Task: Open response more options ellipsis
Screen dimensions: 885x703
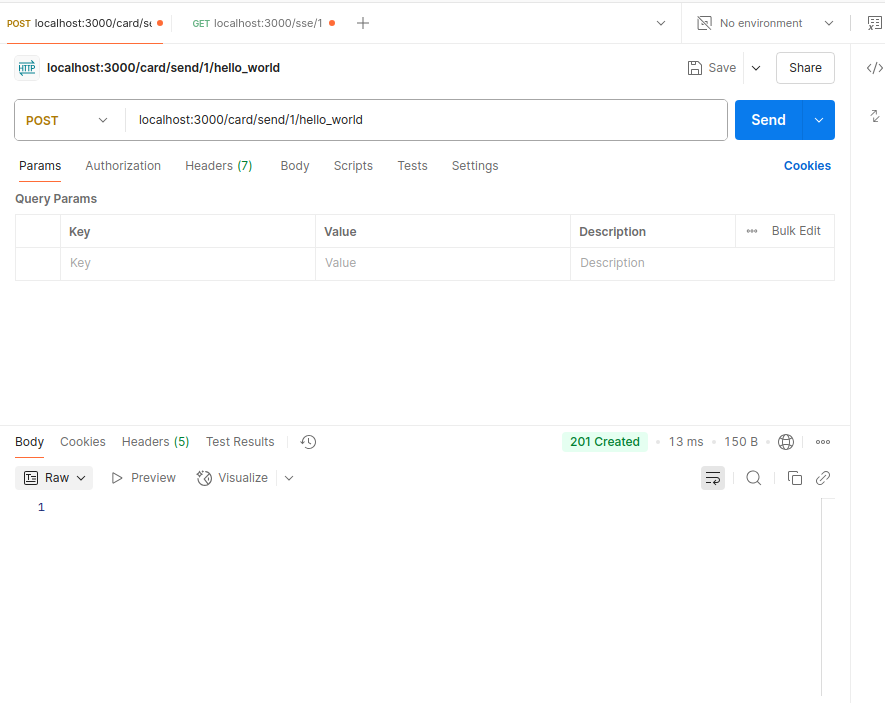Action: tap(823, 442)
